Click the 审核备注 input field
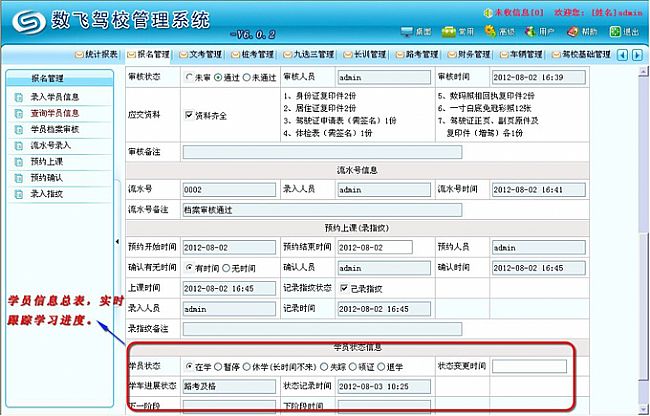The width and height of the screenshot is (650, 416). 322,152
